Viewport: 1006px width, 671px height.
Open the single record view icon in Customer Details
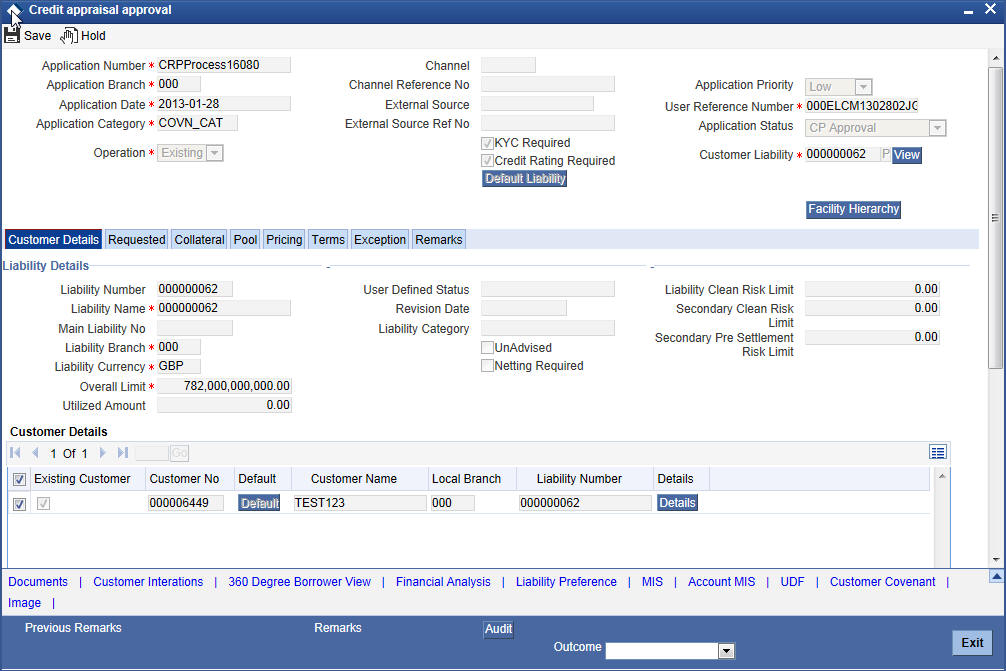coord(937,453)
